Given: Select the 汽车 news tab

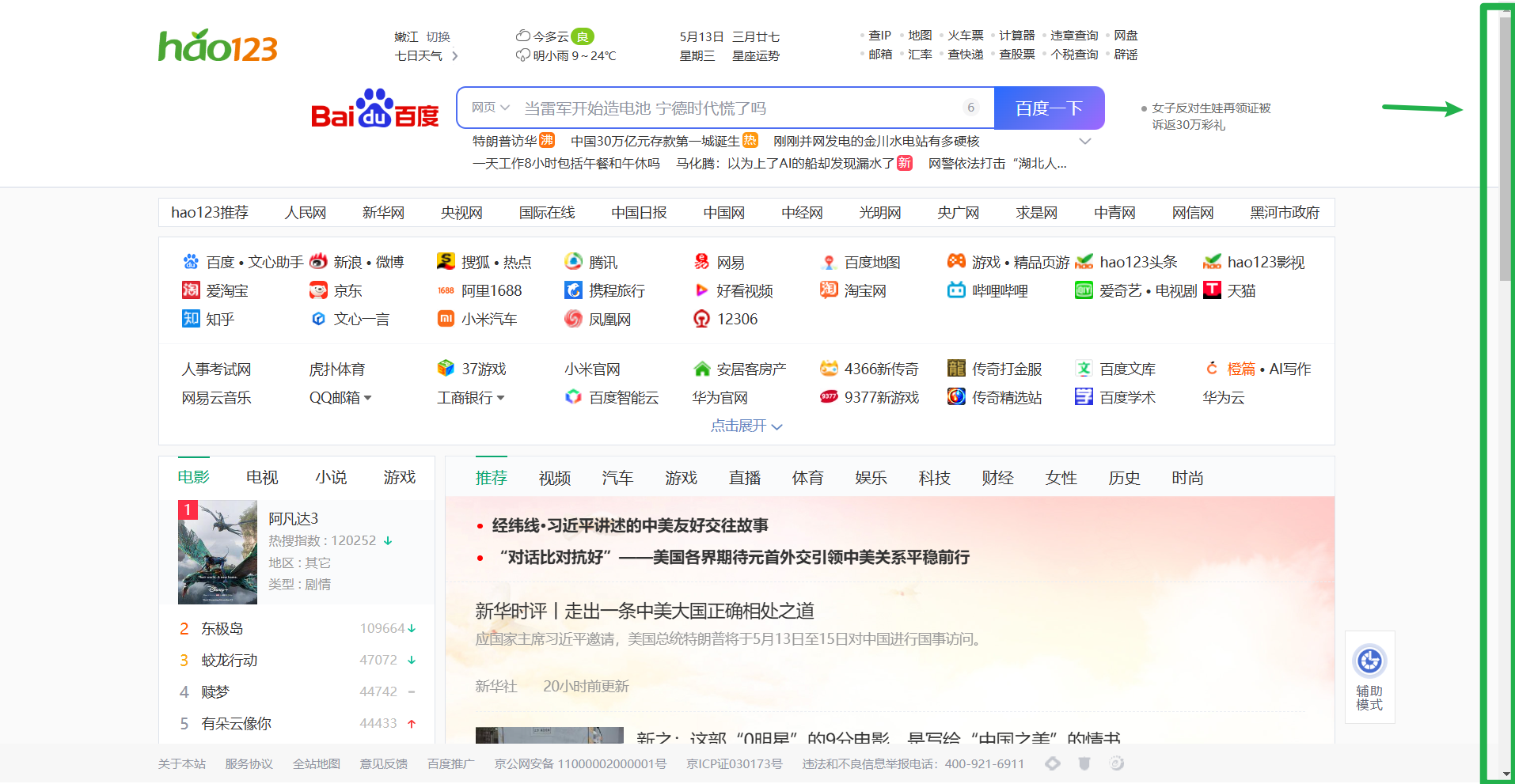Looking at the screenshot, I should 617,478.
